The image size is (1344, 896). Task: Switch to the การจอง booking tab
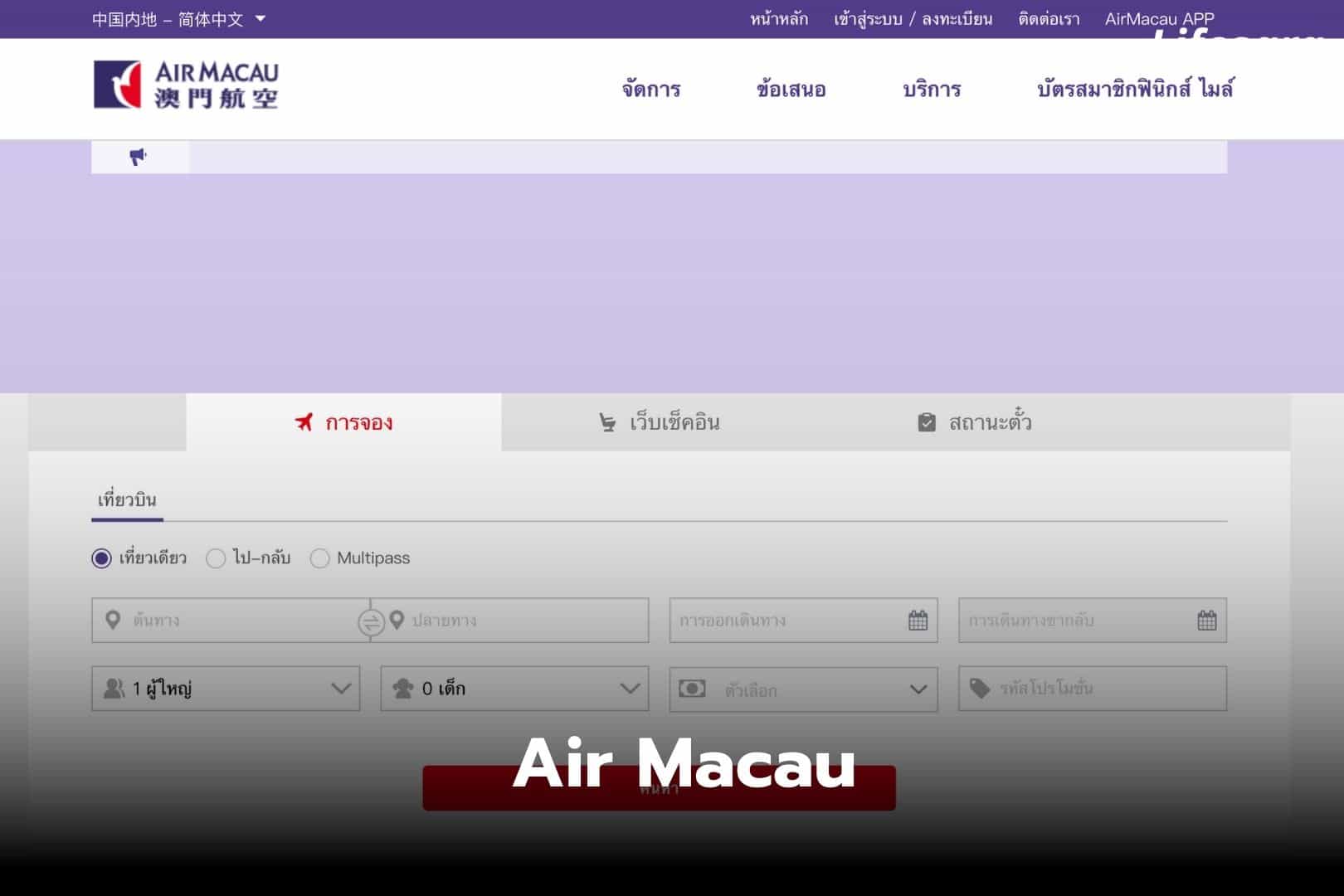click(343, 422)
